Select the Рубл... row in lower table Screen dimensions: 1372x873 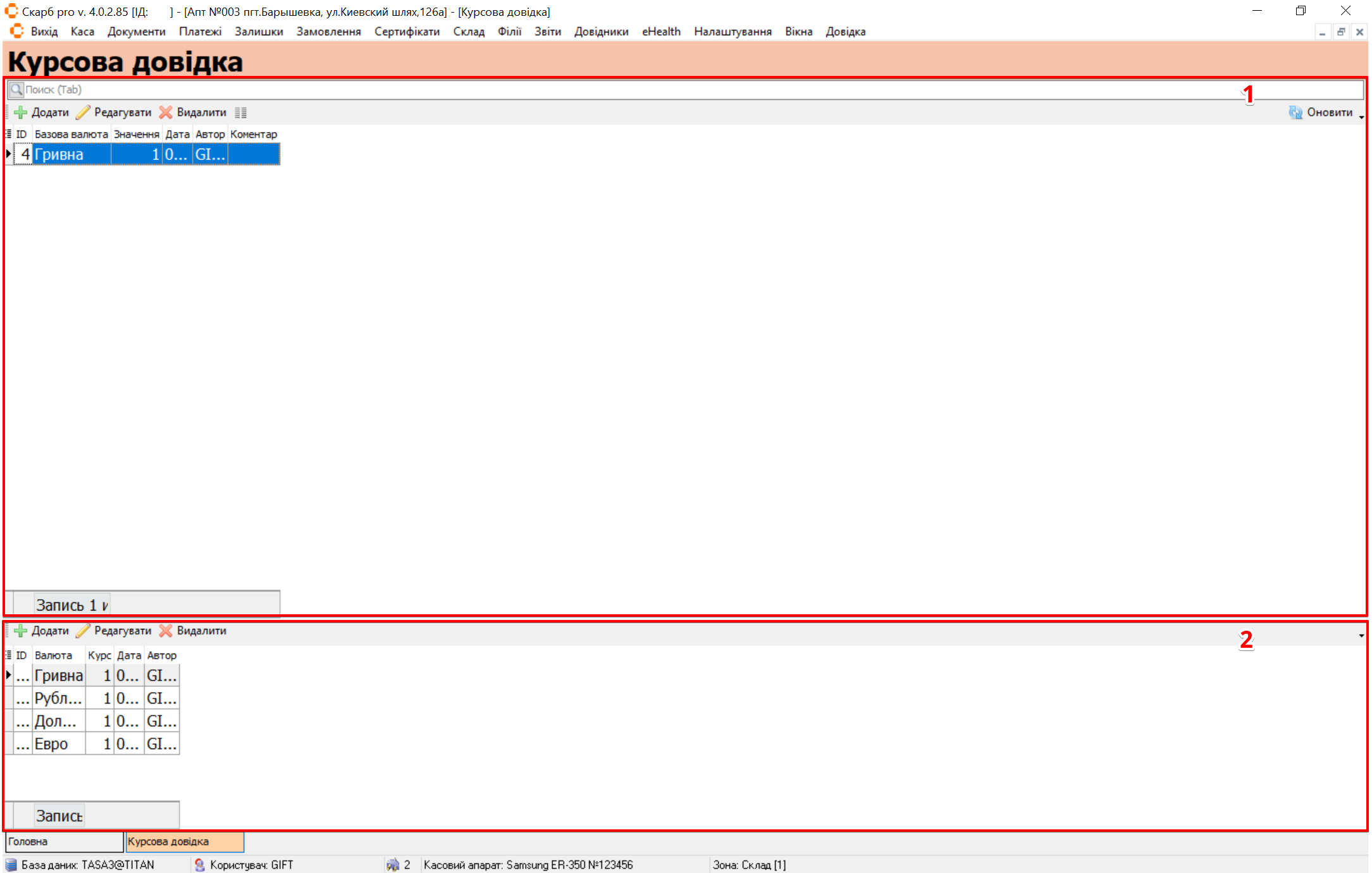tap(58, 698)
